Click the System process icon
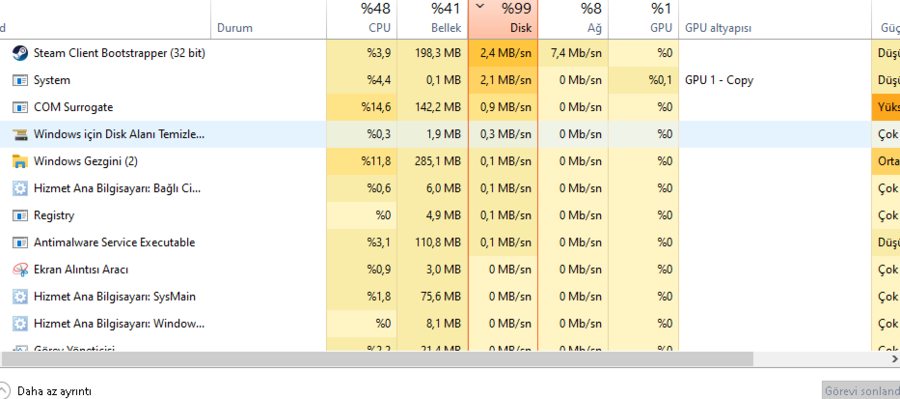This screenshot has width=900, height=399. click(20, 80)
